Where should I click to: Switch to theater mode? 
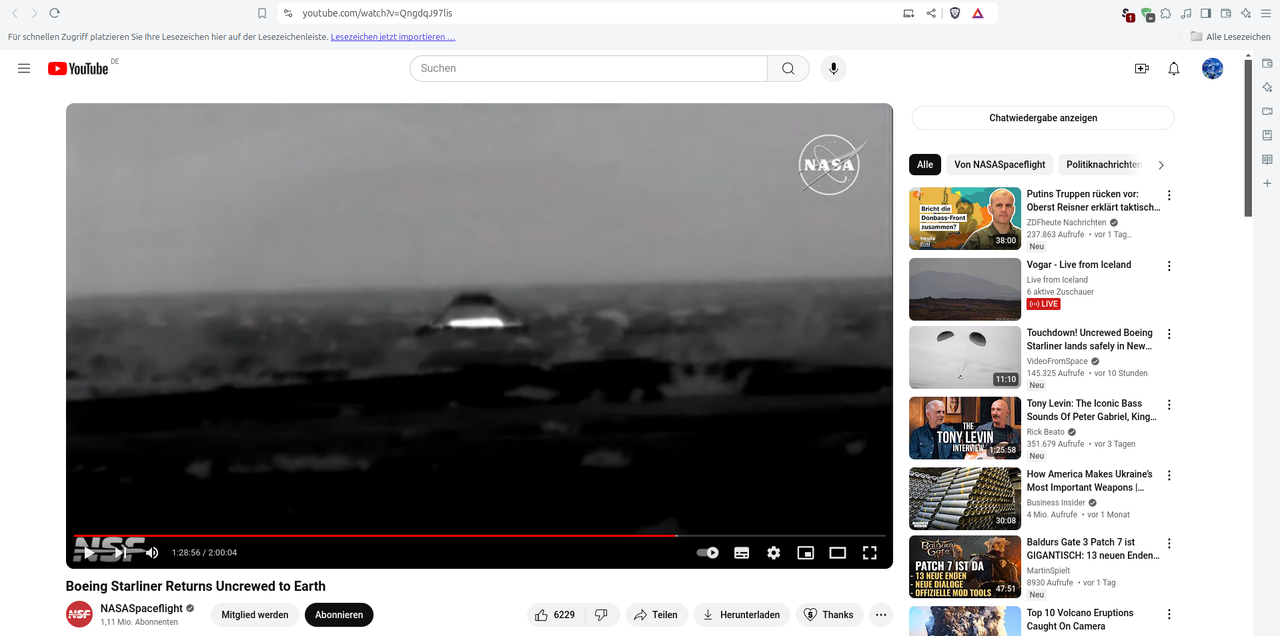click(837, 552)
